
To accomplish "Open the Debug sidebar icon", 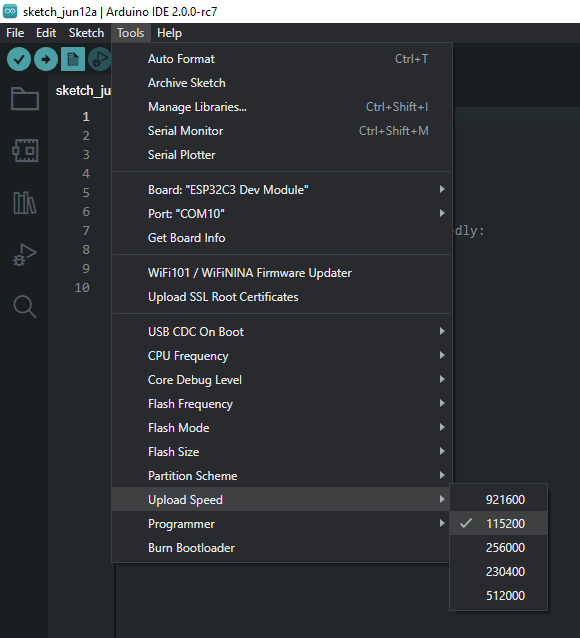I will coord(25,255).
